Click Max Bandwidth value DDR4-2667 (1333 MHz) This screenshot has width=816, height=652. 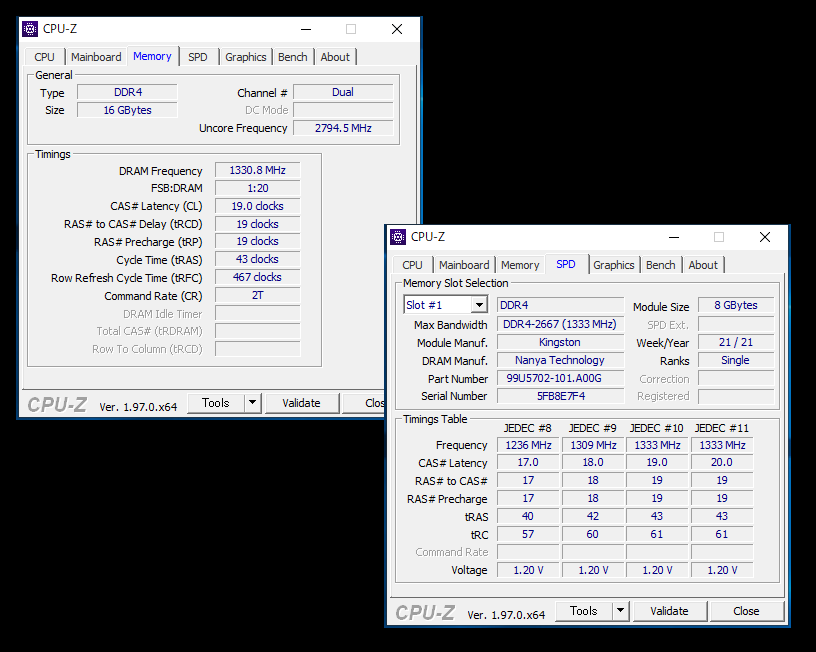(x=560, y=324)
